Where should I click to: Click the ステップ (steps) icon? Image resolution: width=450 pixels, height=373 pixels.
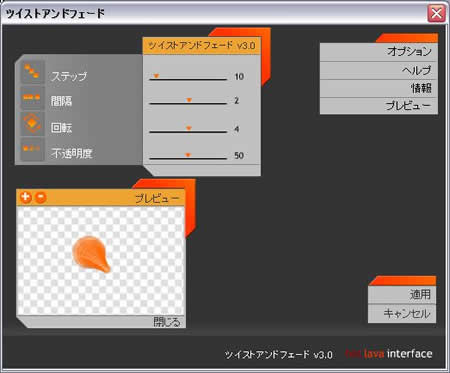pos(32,72)
